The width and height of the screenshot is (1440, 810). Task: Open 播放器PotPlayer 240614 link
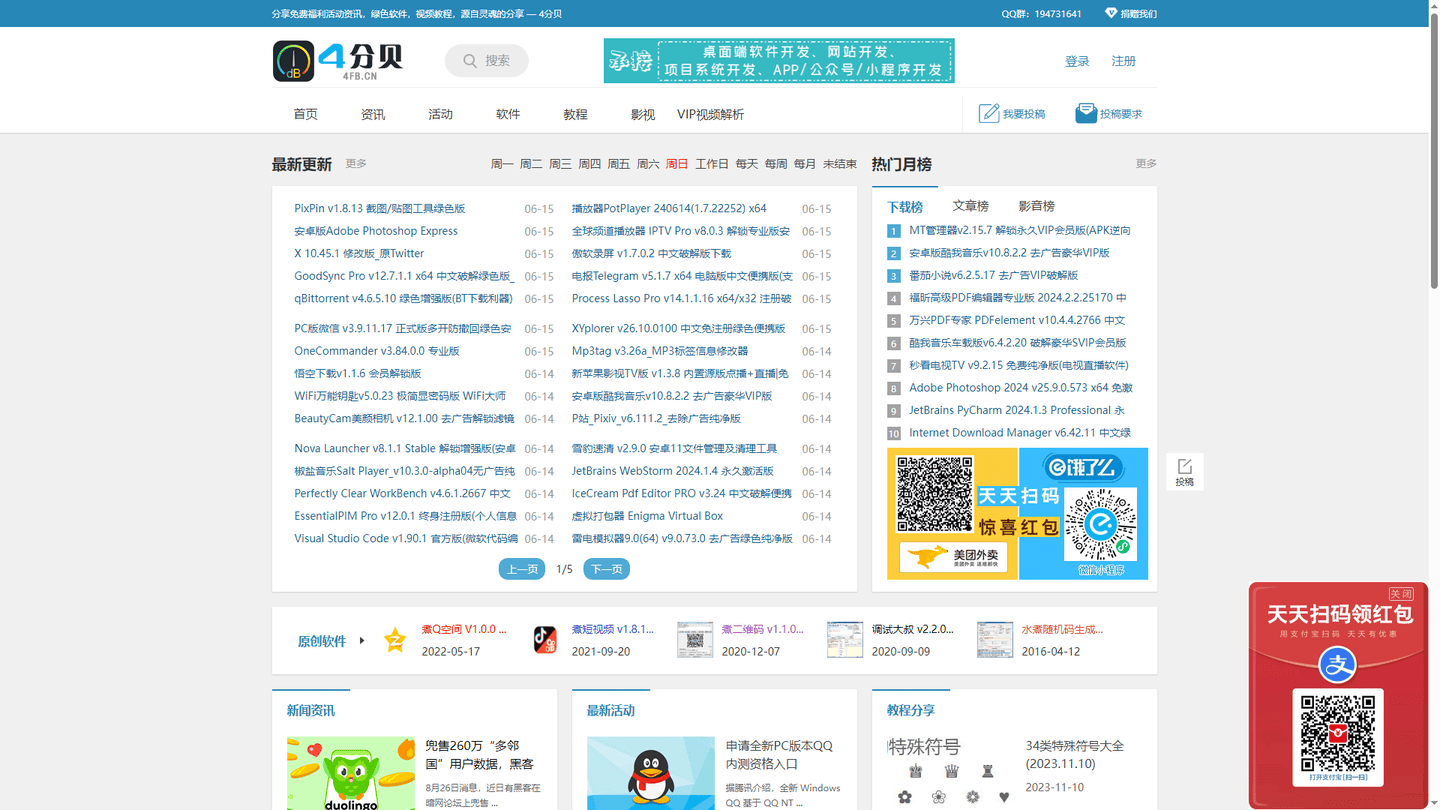pos(669,209)
